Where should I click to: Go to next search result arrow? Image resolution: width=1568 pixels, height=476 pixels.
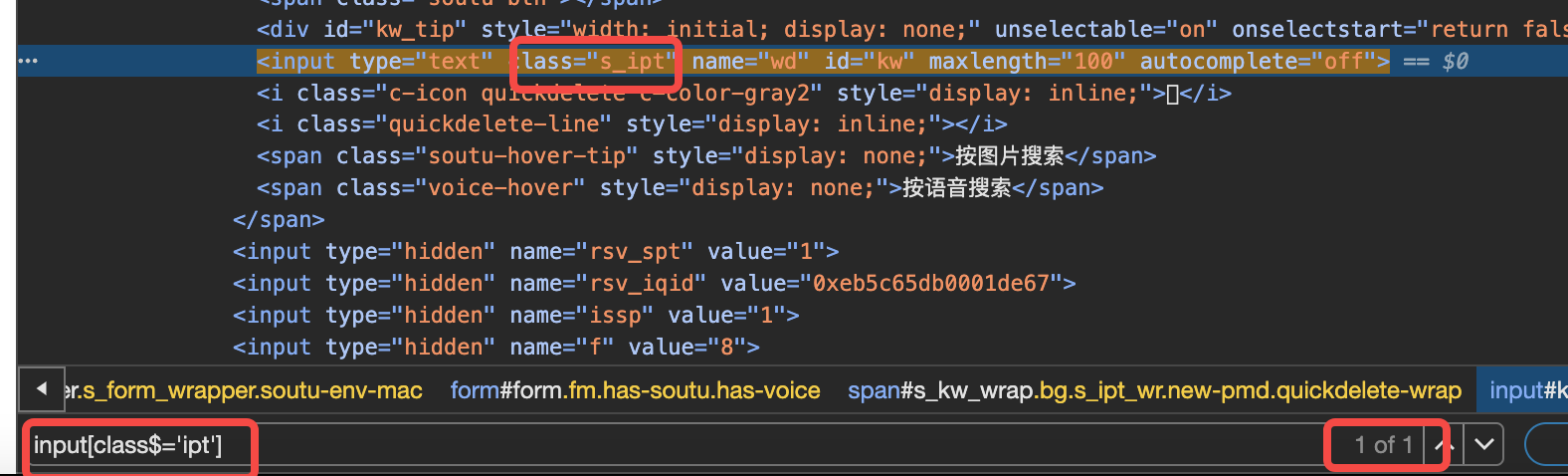[1484, 445]
